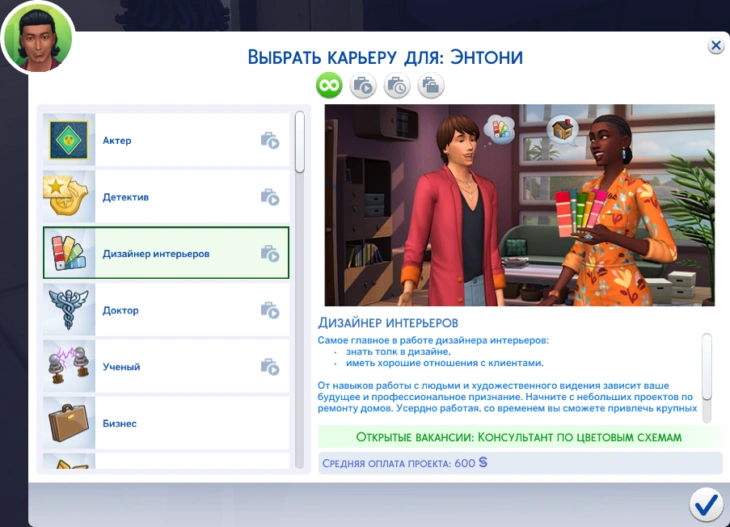Select the infinity all-careers filter
730x527 pixels.
click(x=329, y=86)
